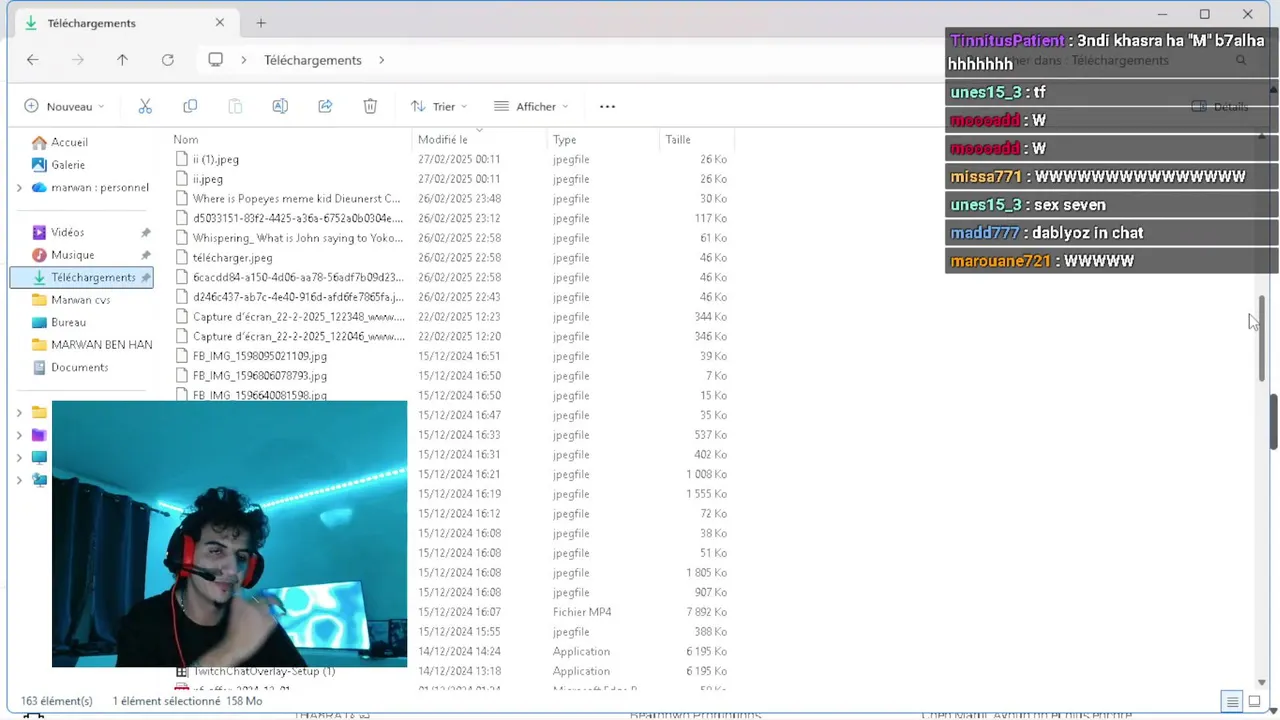The image size is (1280, 720).
Task: Switch to details list view in status bar
Action: (1233, 702)
